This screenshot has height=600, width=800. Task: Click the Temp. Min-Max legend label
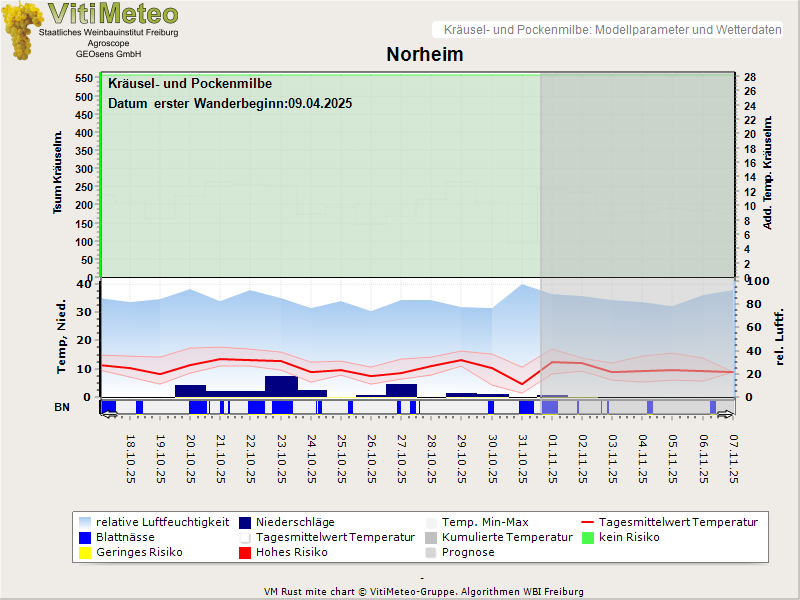(485, 522)
